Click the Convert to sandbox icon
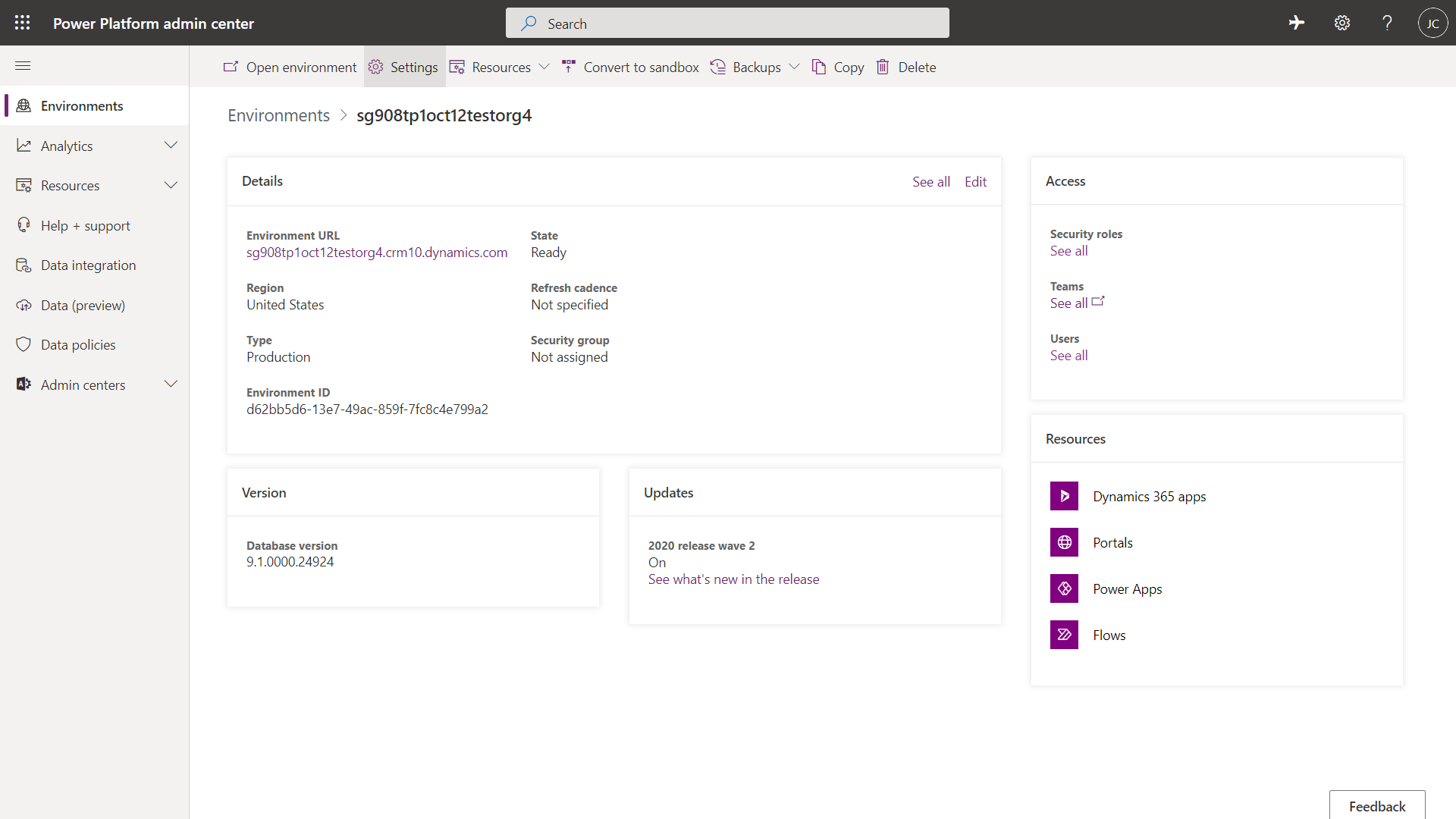The height and width of the screenshot is (819, 1456). [569, 67]
